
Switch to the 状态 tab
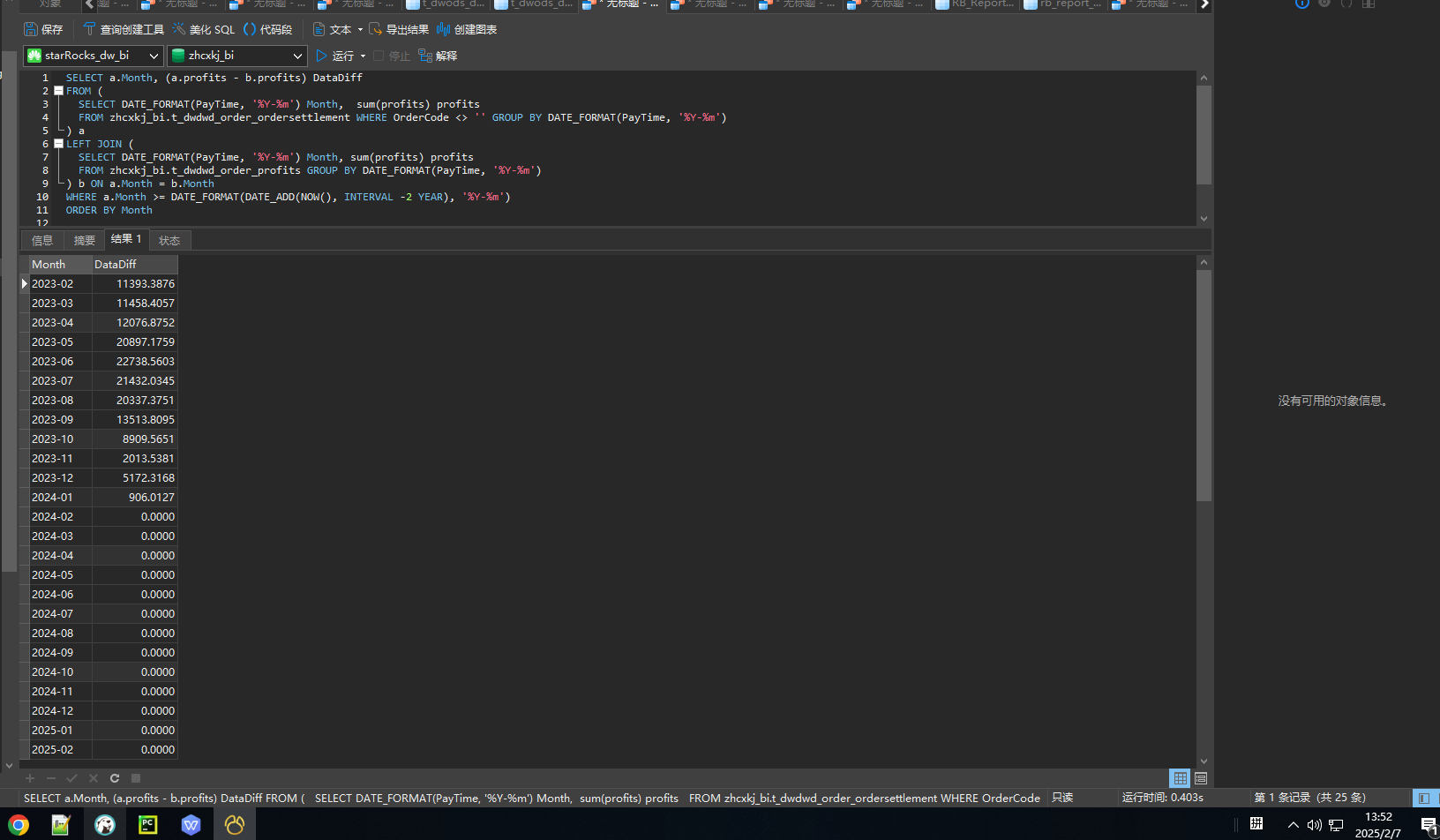click(169, 240)
